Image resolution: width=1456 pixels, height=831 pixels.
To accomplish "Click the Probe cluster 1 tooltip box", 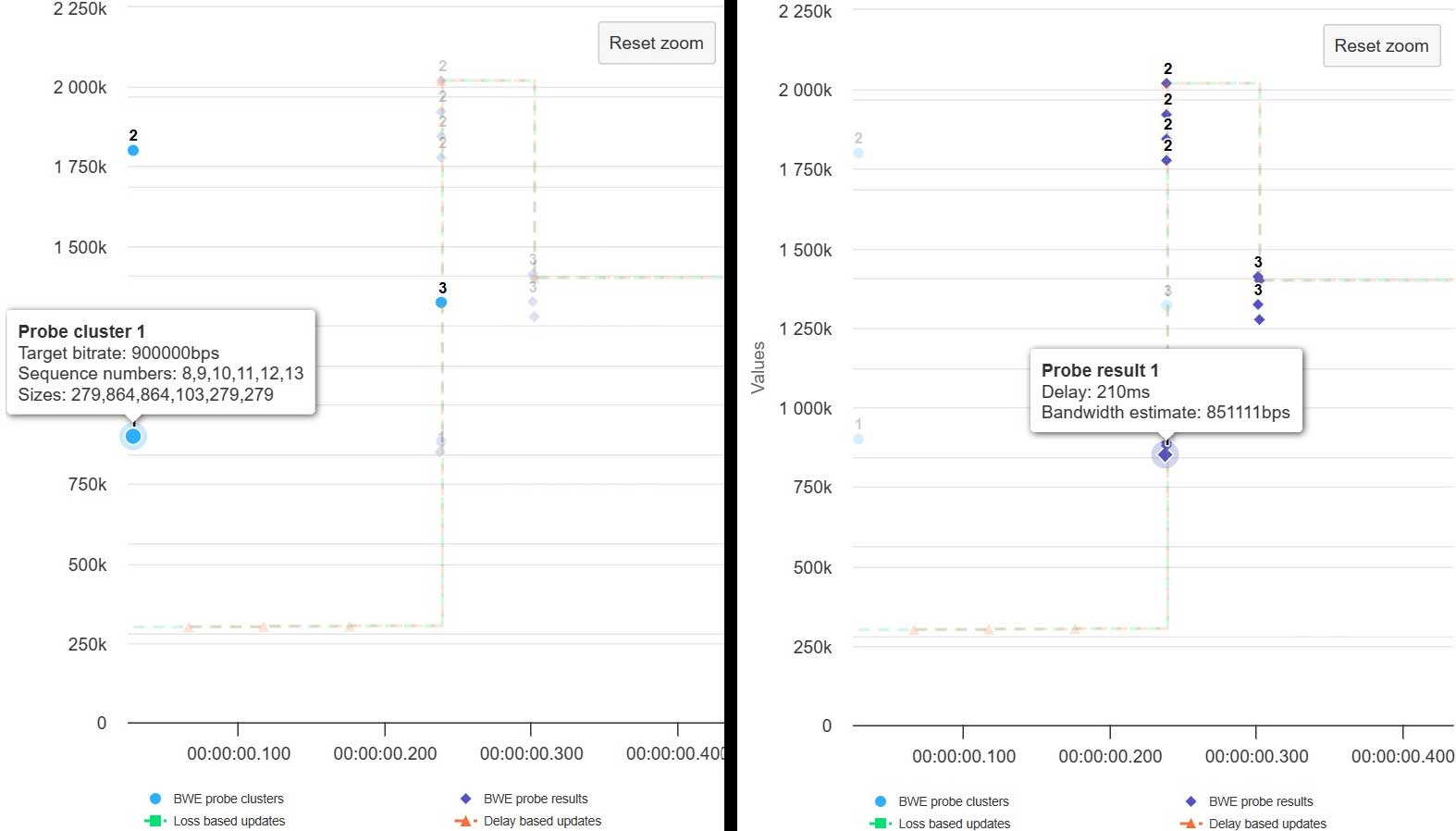I will point(161,363).
